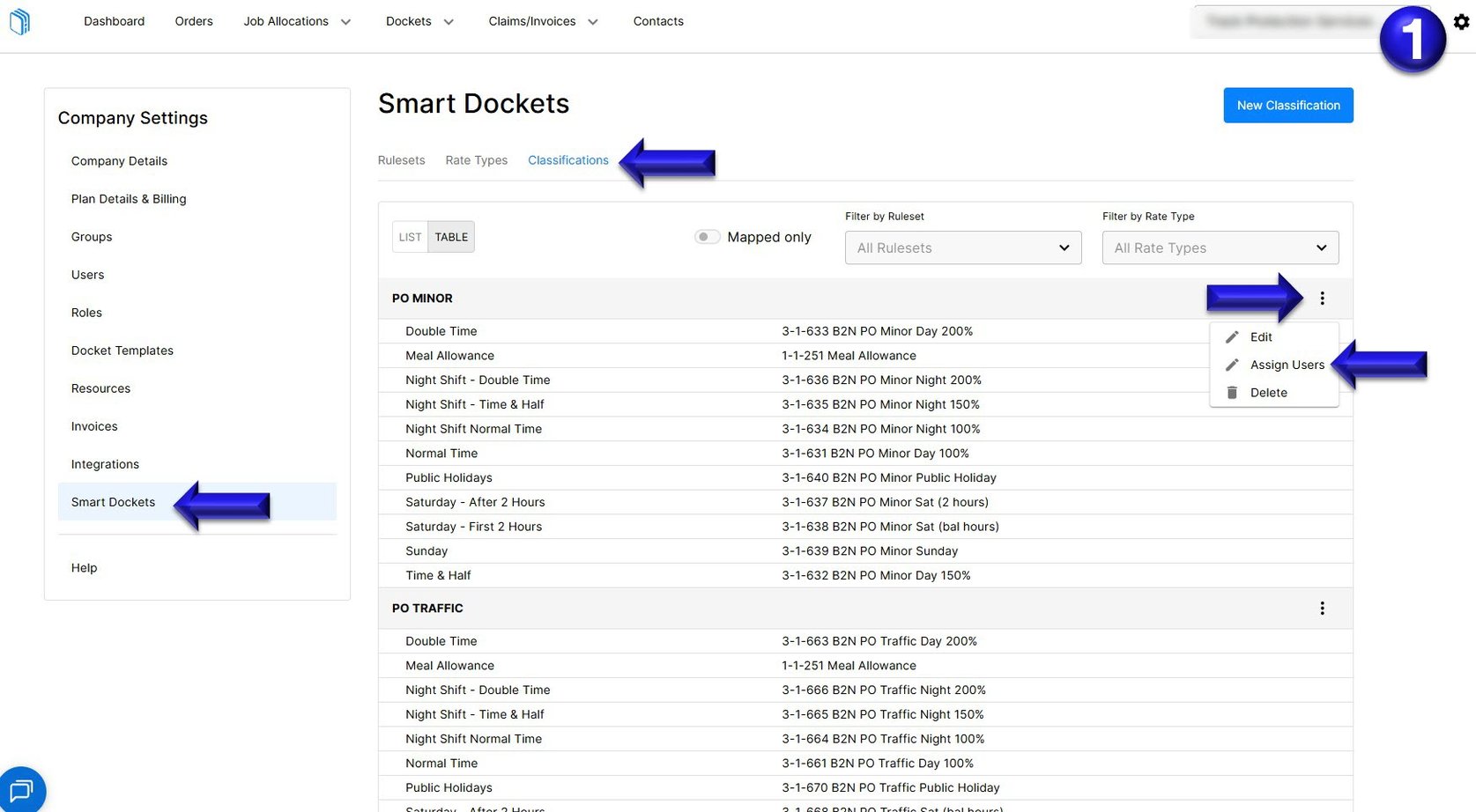Click the app logo icon
Viewport: 1476px width, 812px height.
click(19, 21)
